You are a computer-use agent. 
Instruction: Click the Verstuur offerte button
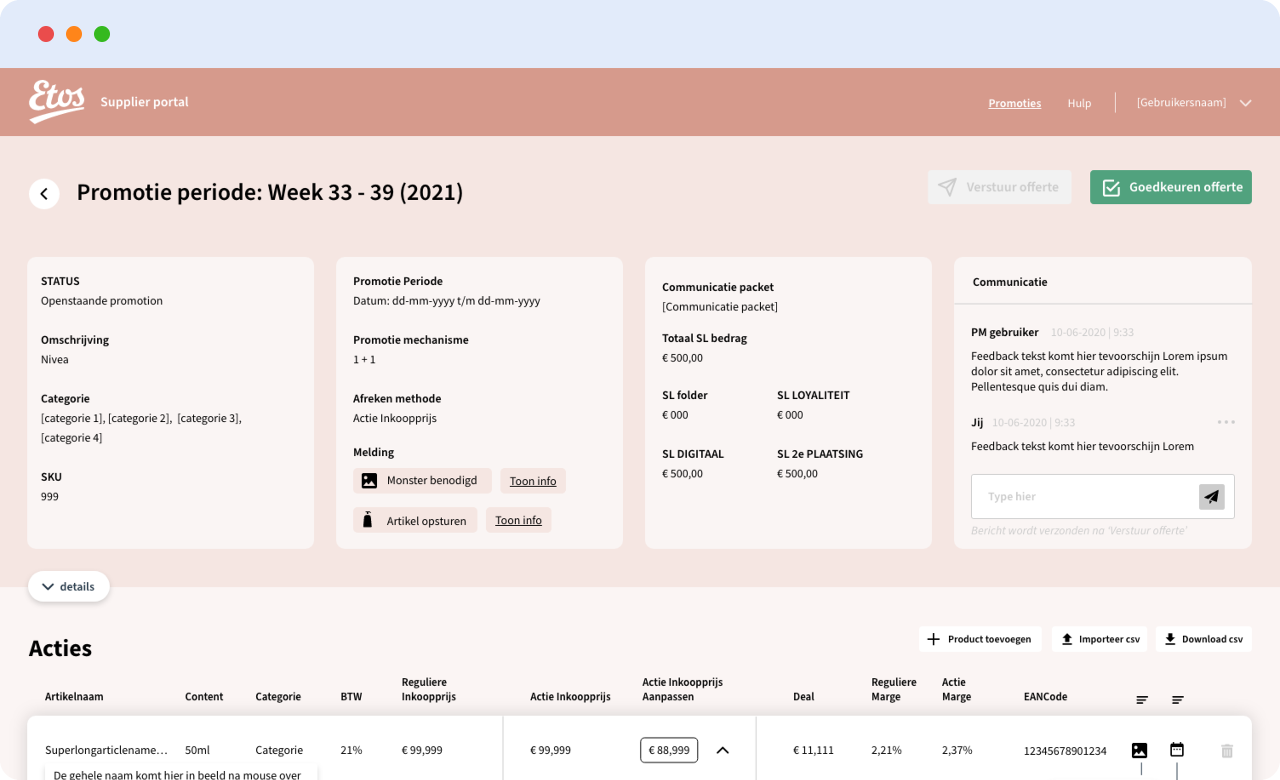(x=999, y=187)
